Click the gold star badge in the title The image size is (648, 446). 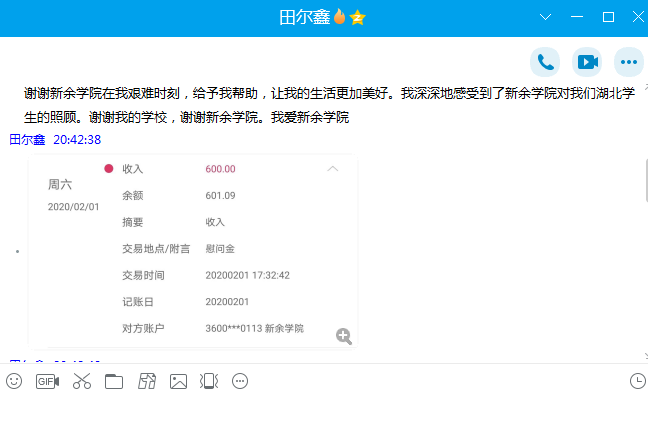tap(357, 18)
